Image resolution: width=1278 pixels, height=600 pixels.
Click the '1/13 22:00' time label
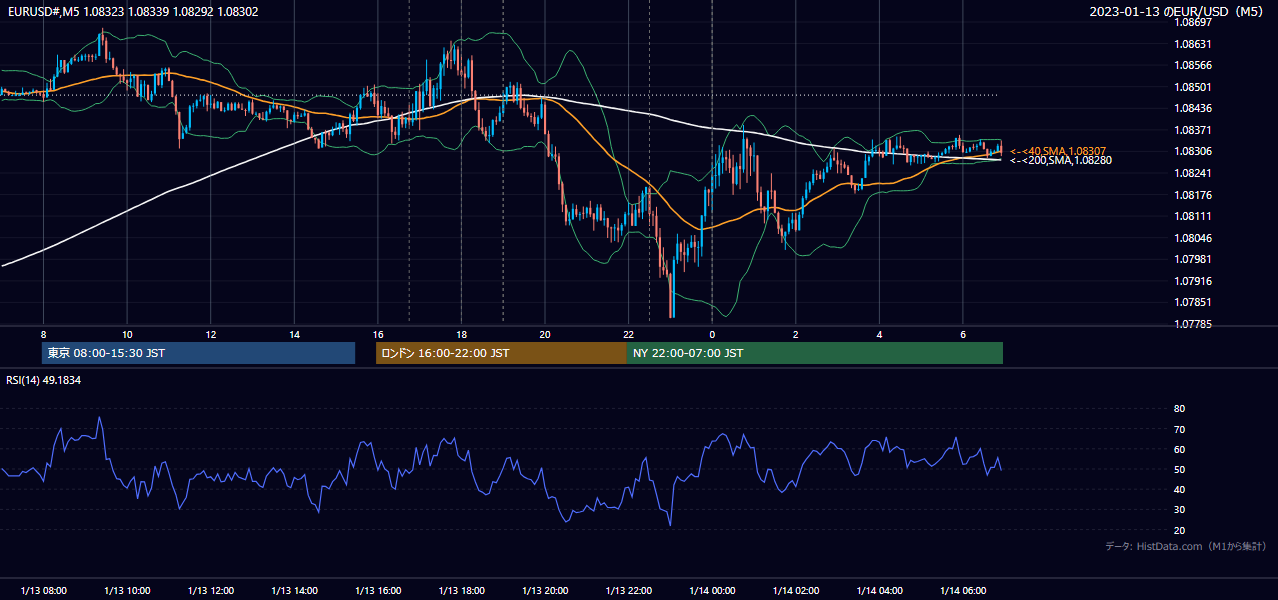(x=628, y=591)
